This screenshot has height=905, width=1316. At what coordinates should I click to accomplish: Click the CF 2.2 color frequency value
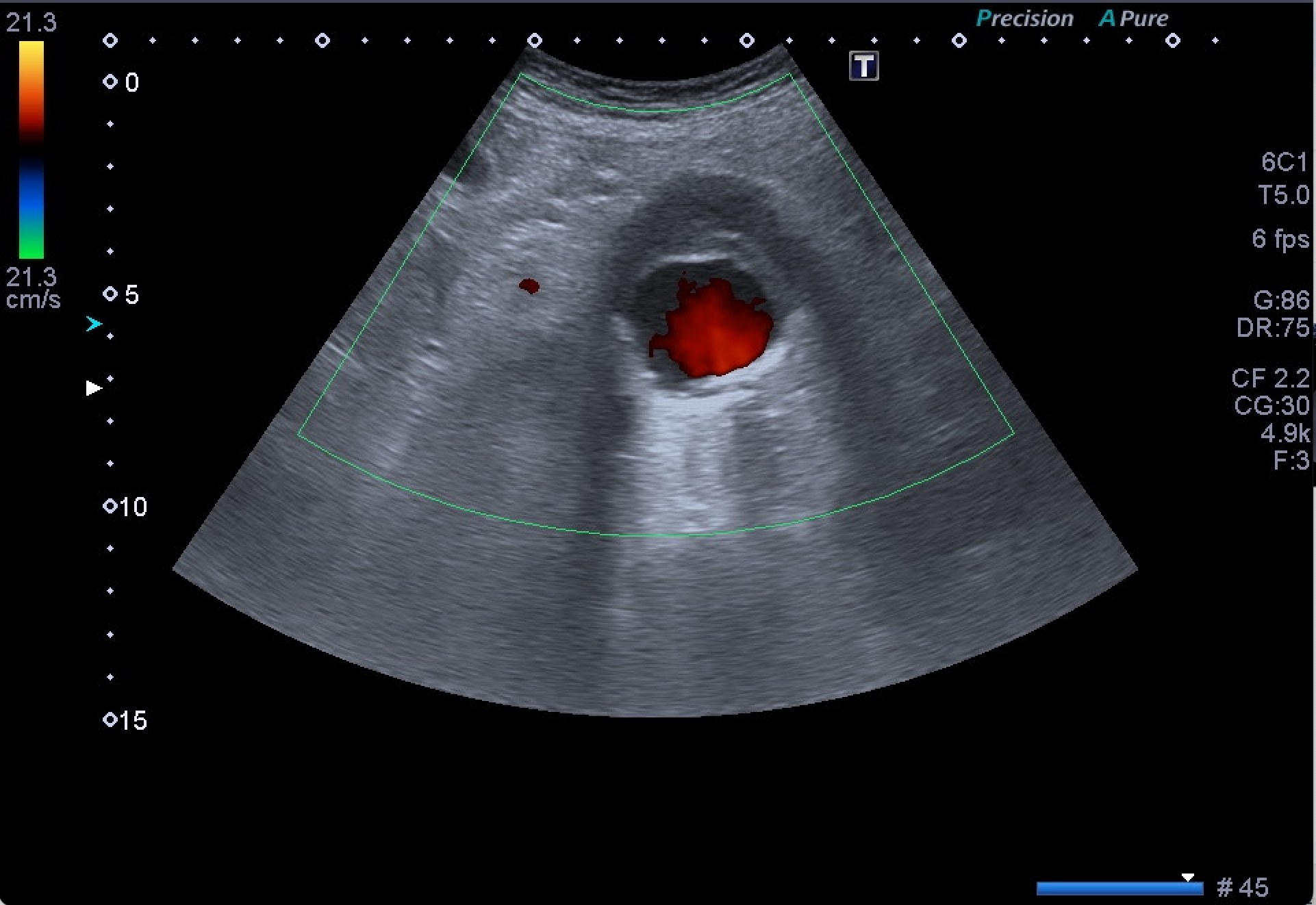1270,378
